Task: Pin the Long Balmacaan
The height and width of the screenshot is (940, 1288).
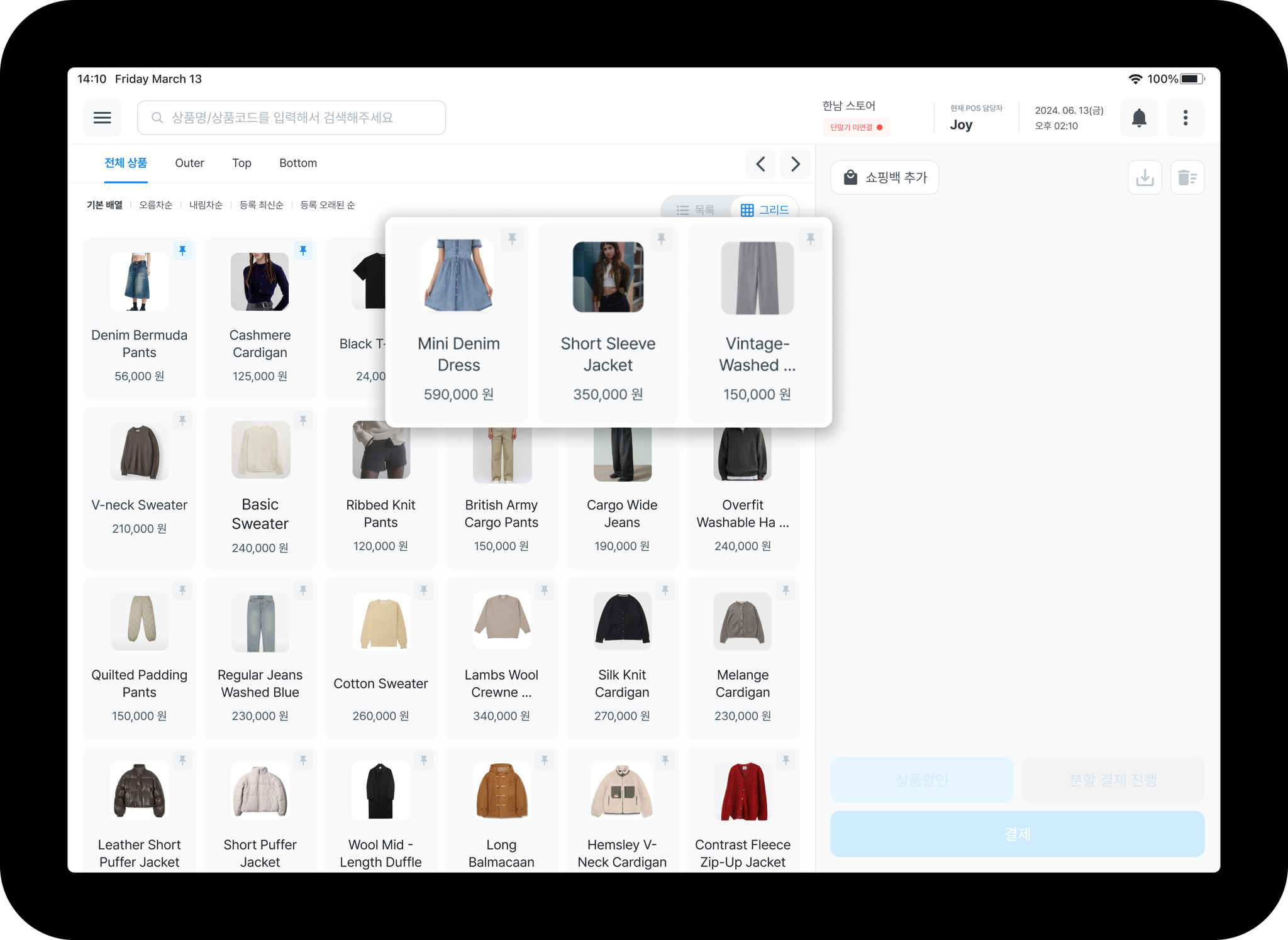Action: (545, 760)
